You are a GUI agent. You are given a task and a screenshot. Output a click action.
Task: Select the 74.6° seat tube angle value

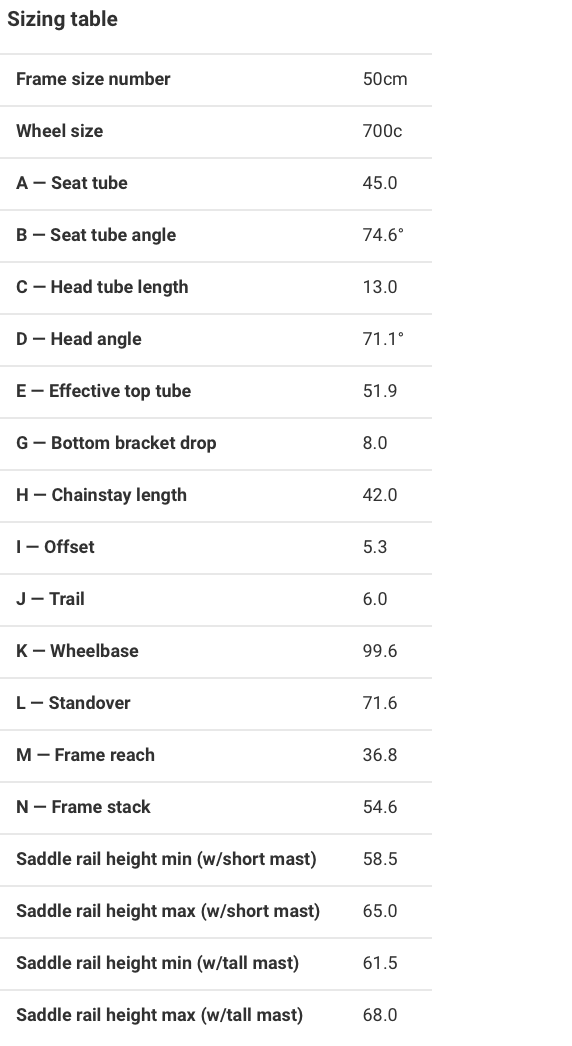point(383,235)
